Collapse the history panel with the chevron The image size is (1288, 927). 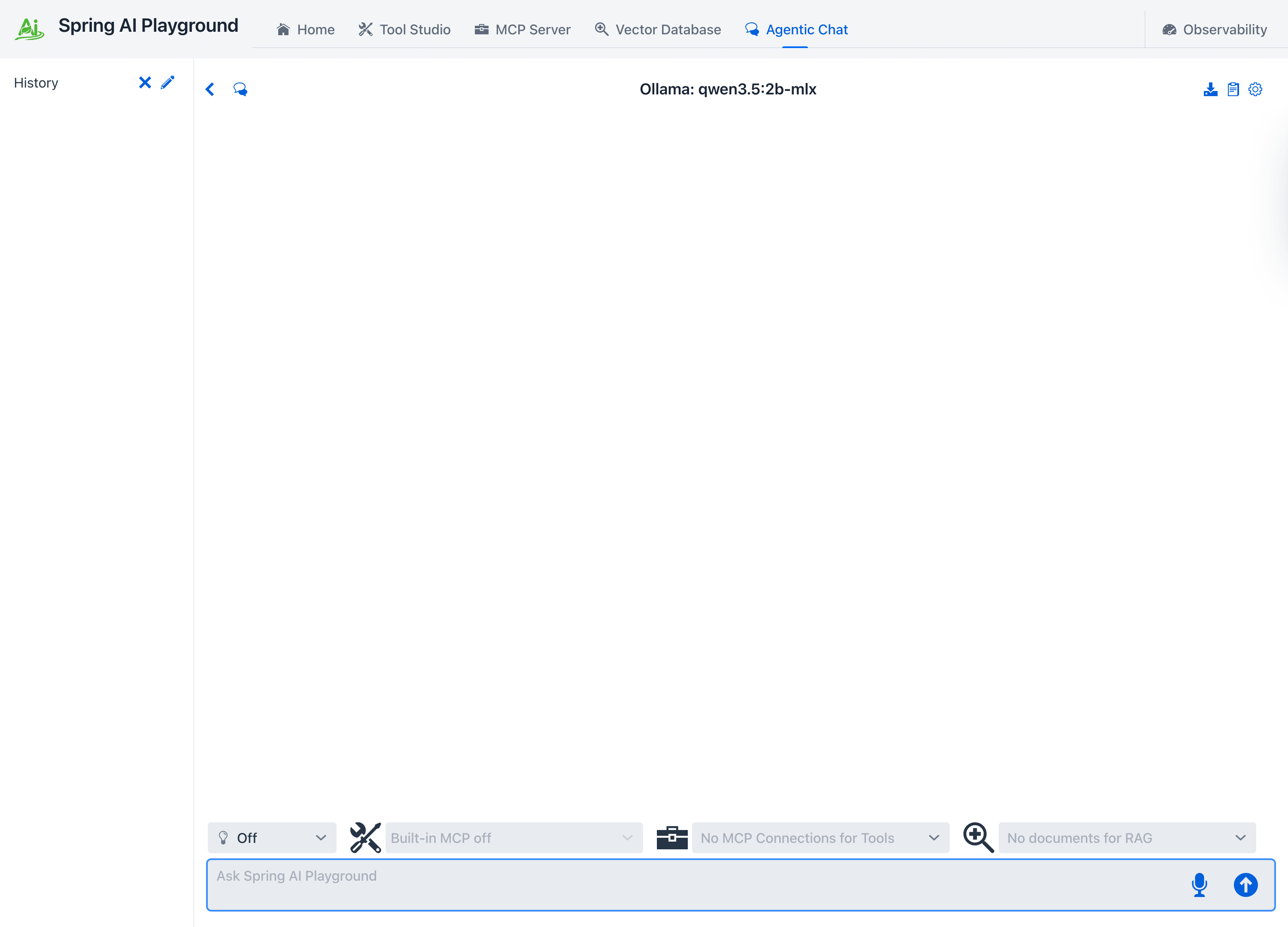coord(210,89)
